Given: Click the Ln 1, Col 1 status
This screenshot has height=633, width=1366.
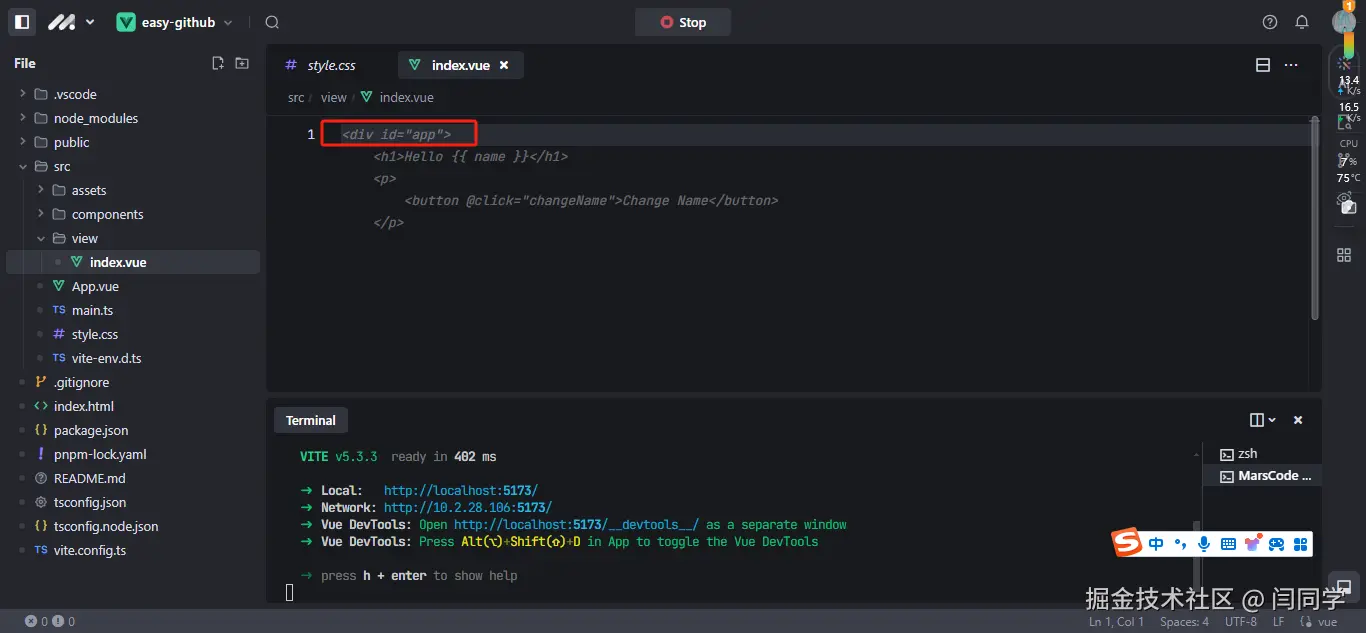Looking at the screenshot, I should coord(1117,621).
